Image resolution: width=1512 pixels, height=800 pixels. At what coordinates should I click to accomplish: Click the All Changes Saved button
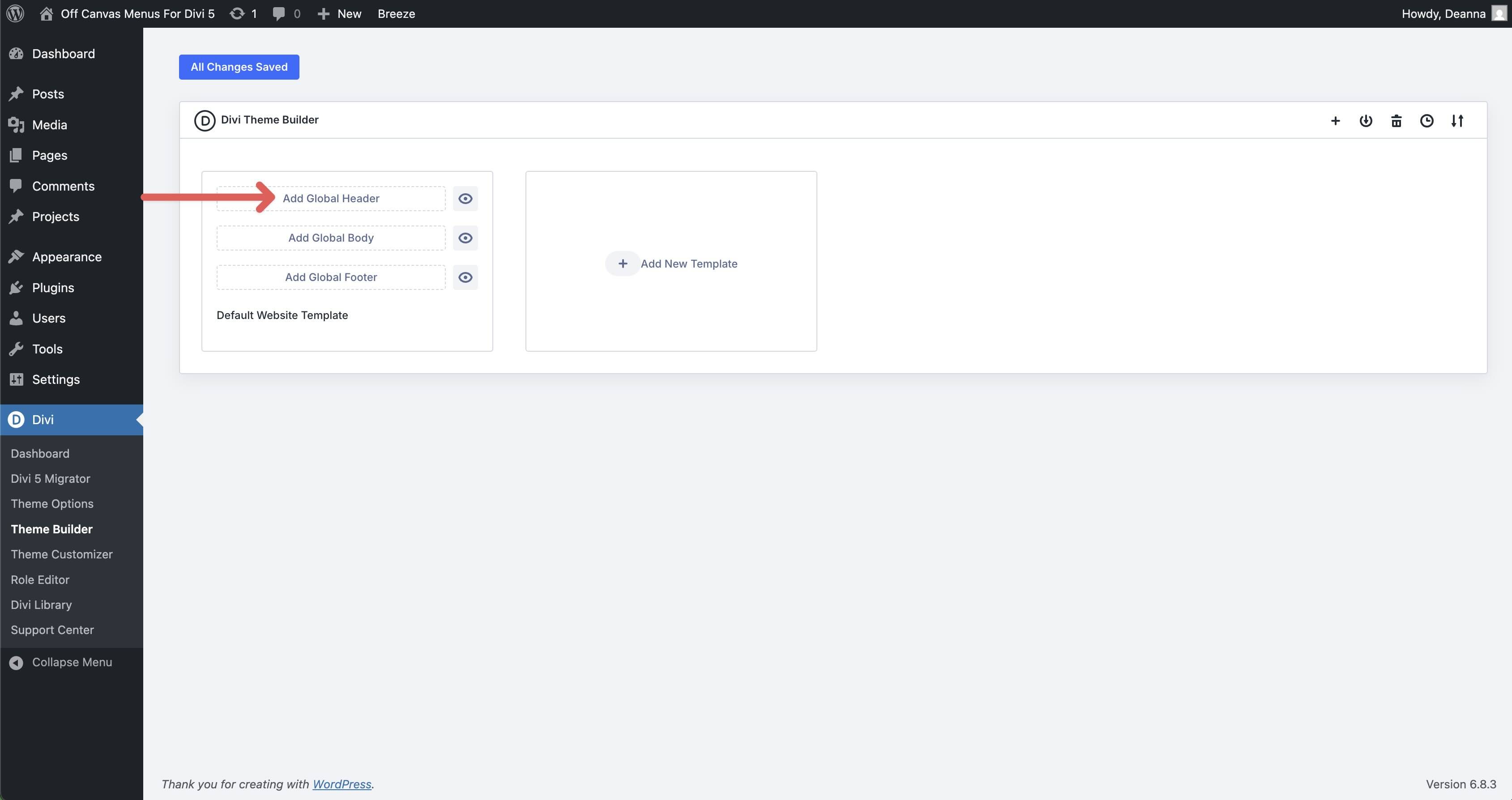[238, 66]
